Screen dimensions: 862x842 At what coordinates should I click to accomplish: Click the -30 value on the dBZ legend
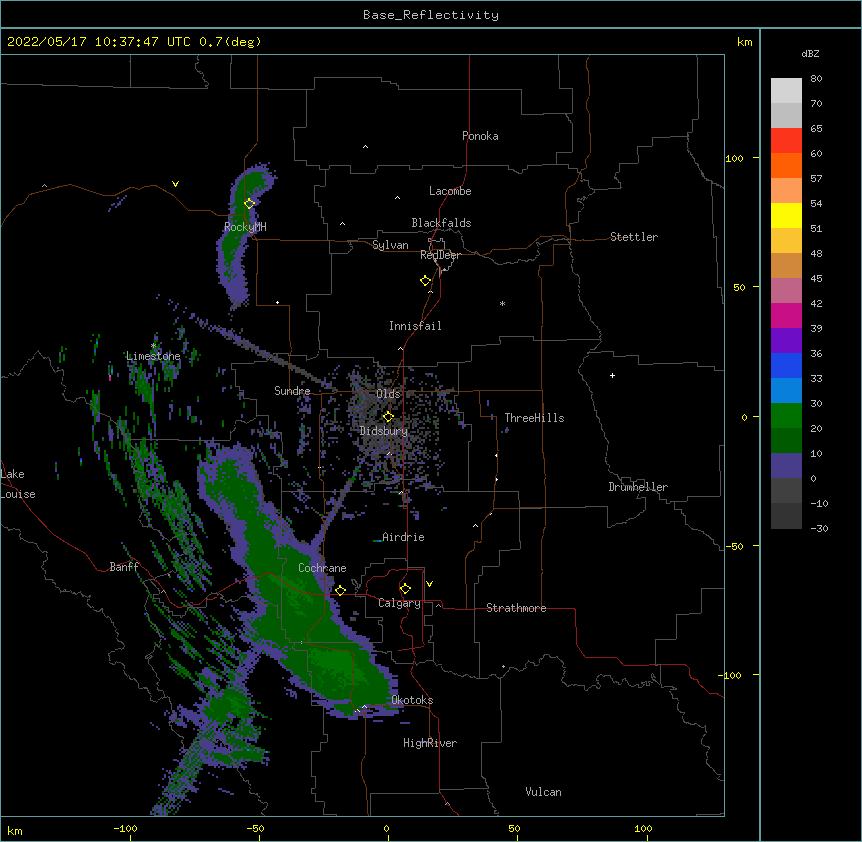point(819,528)
